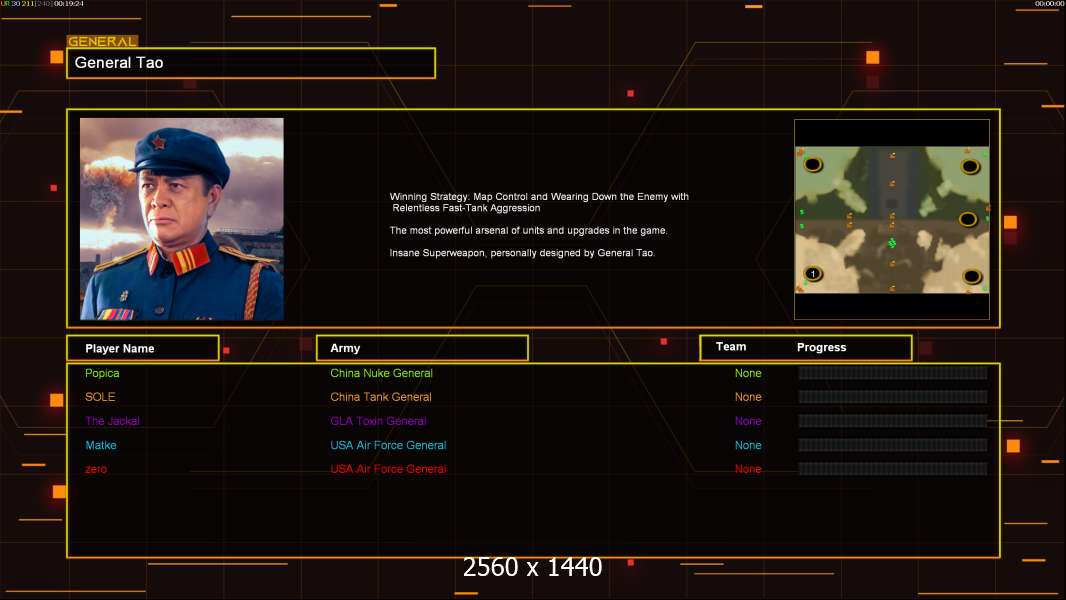Click the 'most powerful arsenal' description line
Viewport: 1066px width, 600px height.
pos(528,230)
